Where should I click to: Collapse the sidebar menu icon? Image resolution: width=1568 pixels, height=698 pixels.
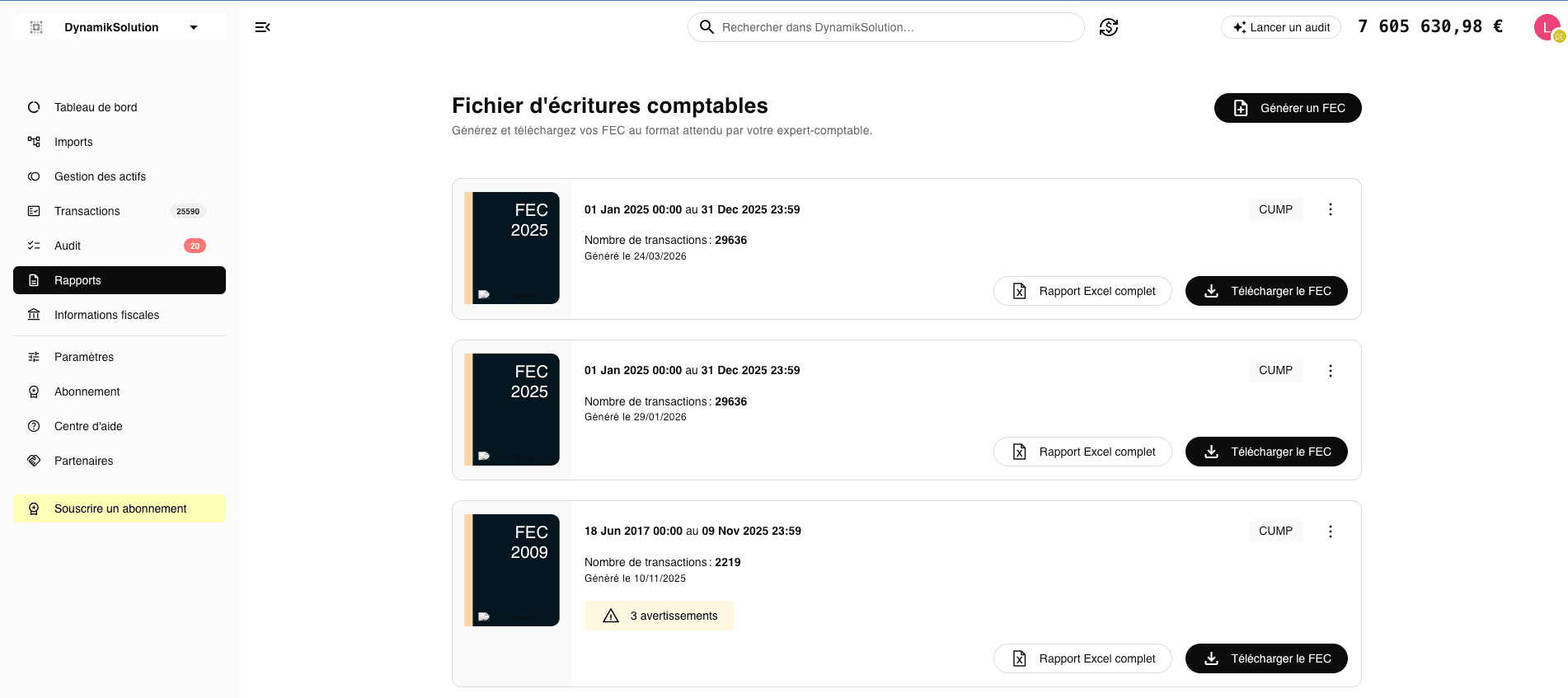point(263,27)
